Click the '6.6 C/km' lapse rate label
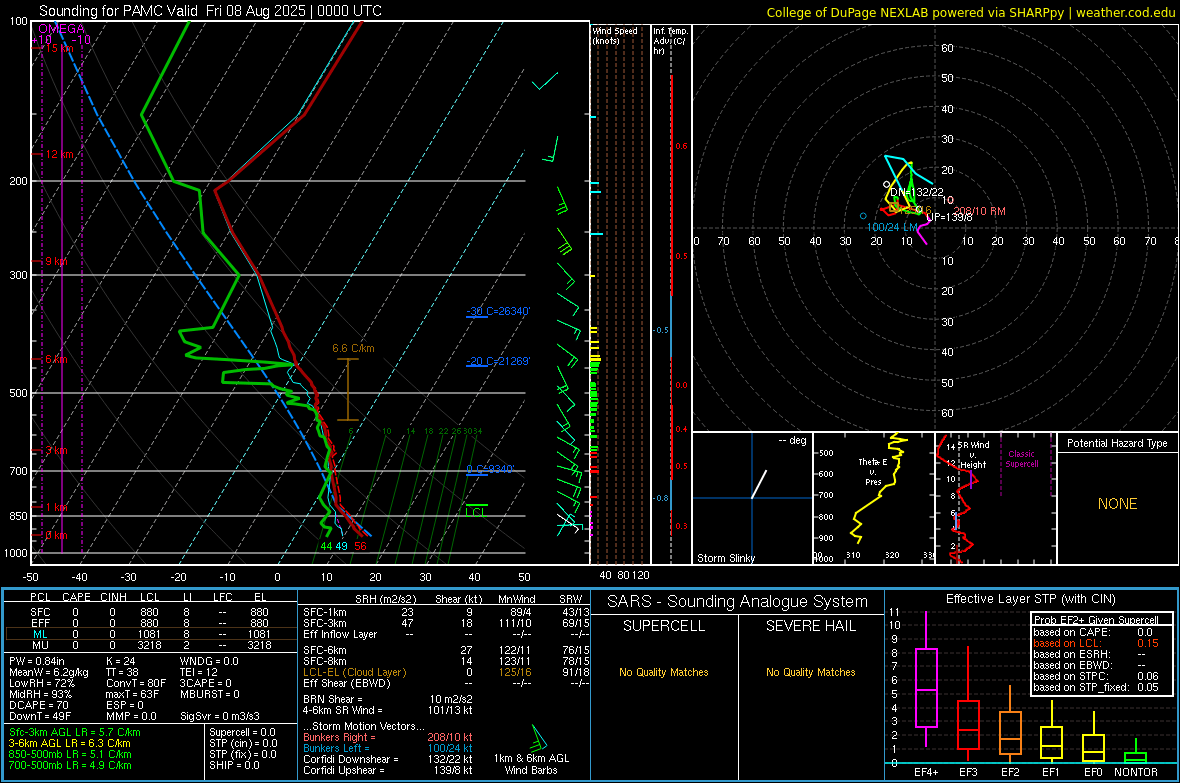 click(353, 349)
